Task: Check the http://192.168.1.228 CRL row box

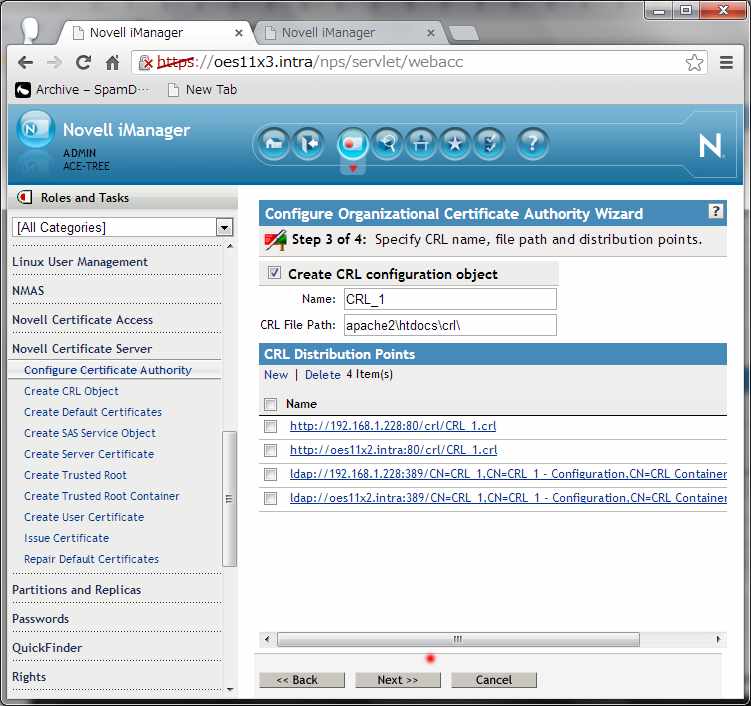Action: coord(271,426)
